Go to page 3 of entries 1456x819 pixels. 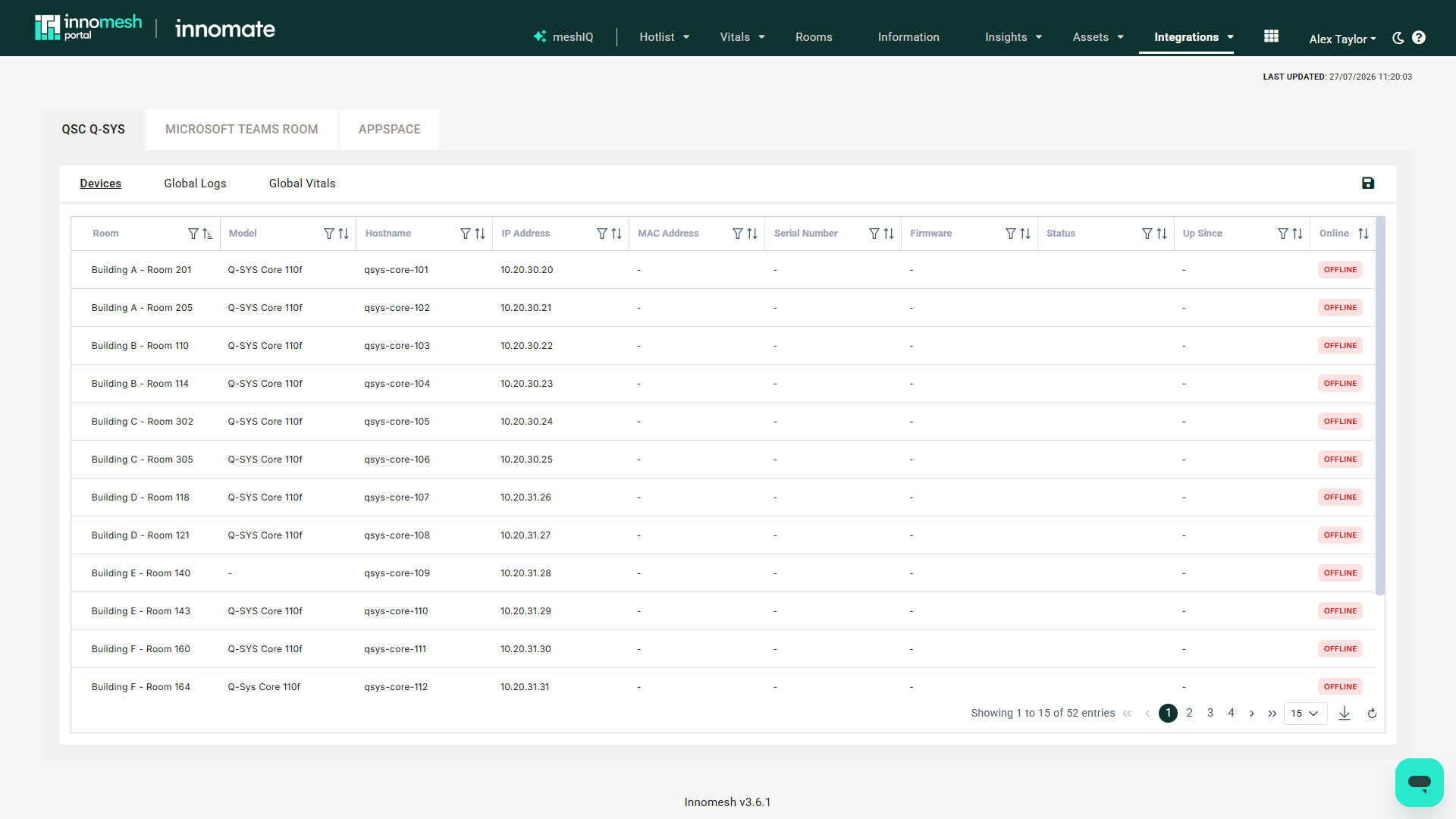pyautogui.click(x=1210, y=713)
